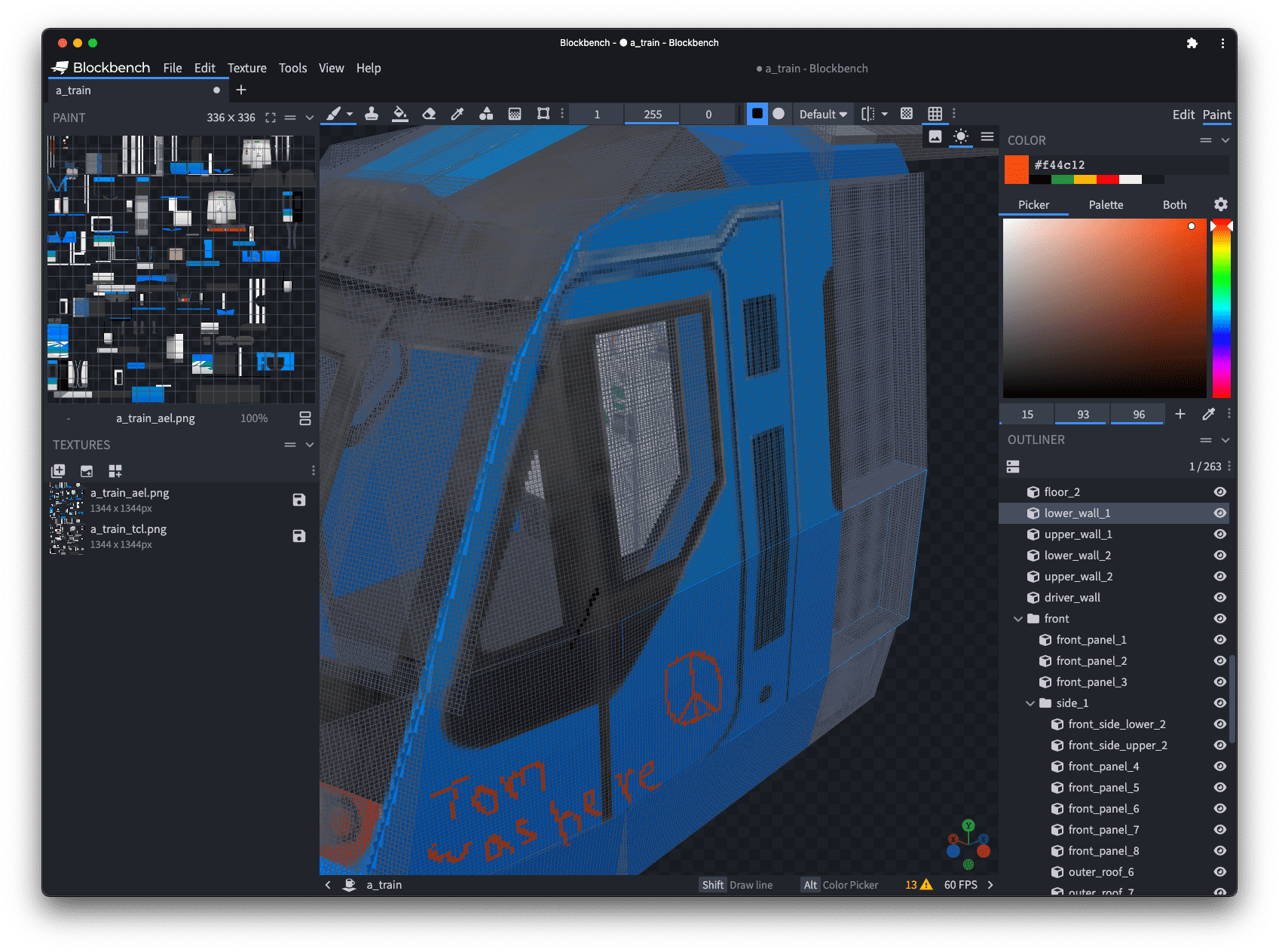
Task: Activate the Color Picker eyedropper tool
Action: [x=457, y=114]
